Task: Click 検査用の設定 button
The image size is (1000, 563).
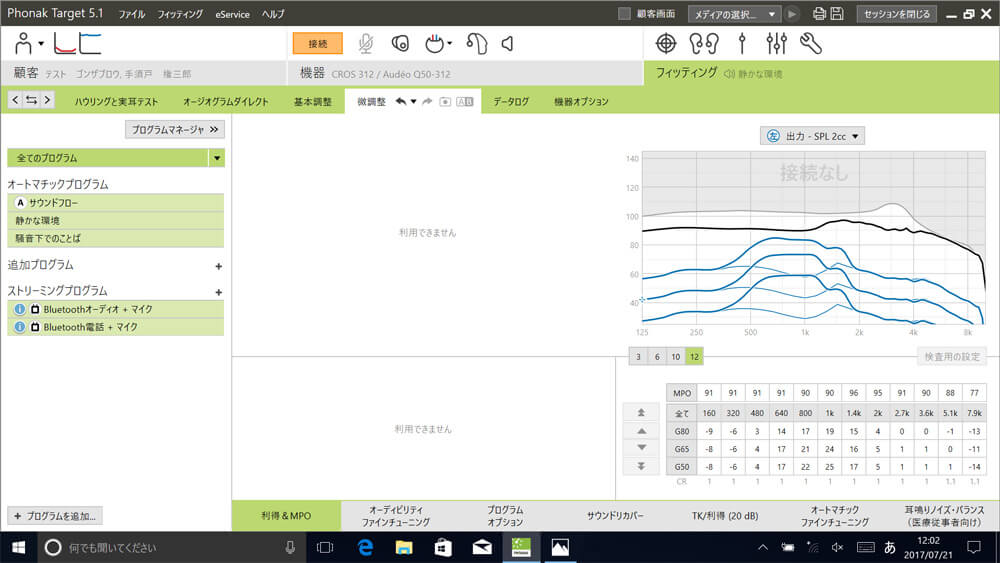Action: pos(952,356)
